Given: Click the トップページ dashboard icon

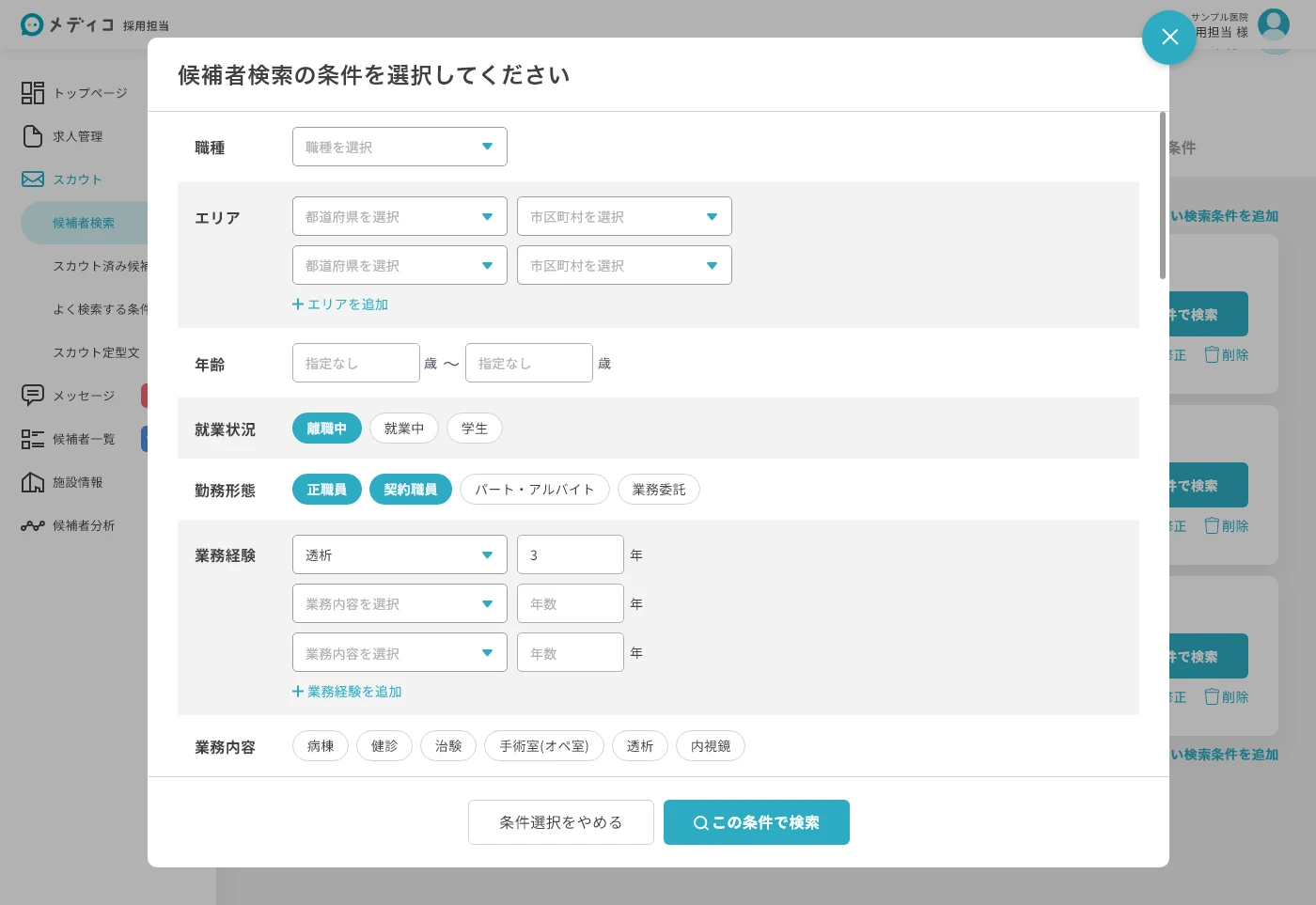Looking at the screenshot, I should click(33, 92).
